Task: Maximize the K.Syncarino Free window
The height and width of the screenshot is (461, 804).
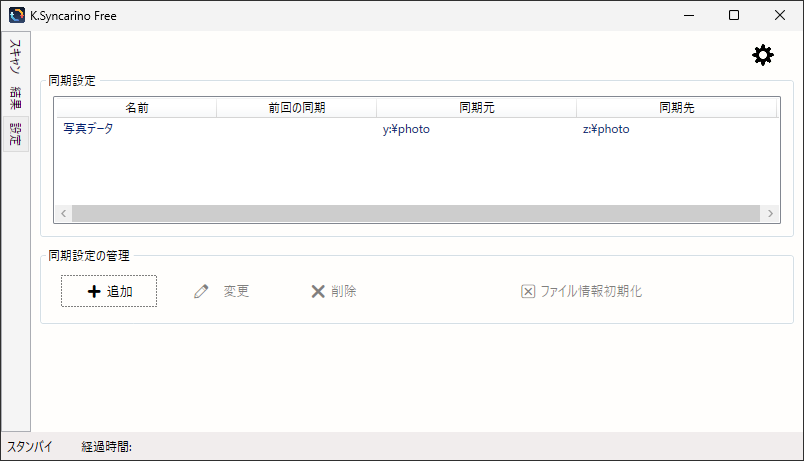Action: coord(734,15)
